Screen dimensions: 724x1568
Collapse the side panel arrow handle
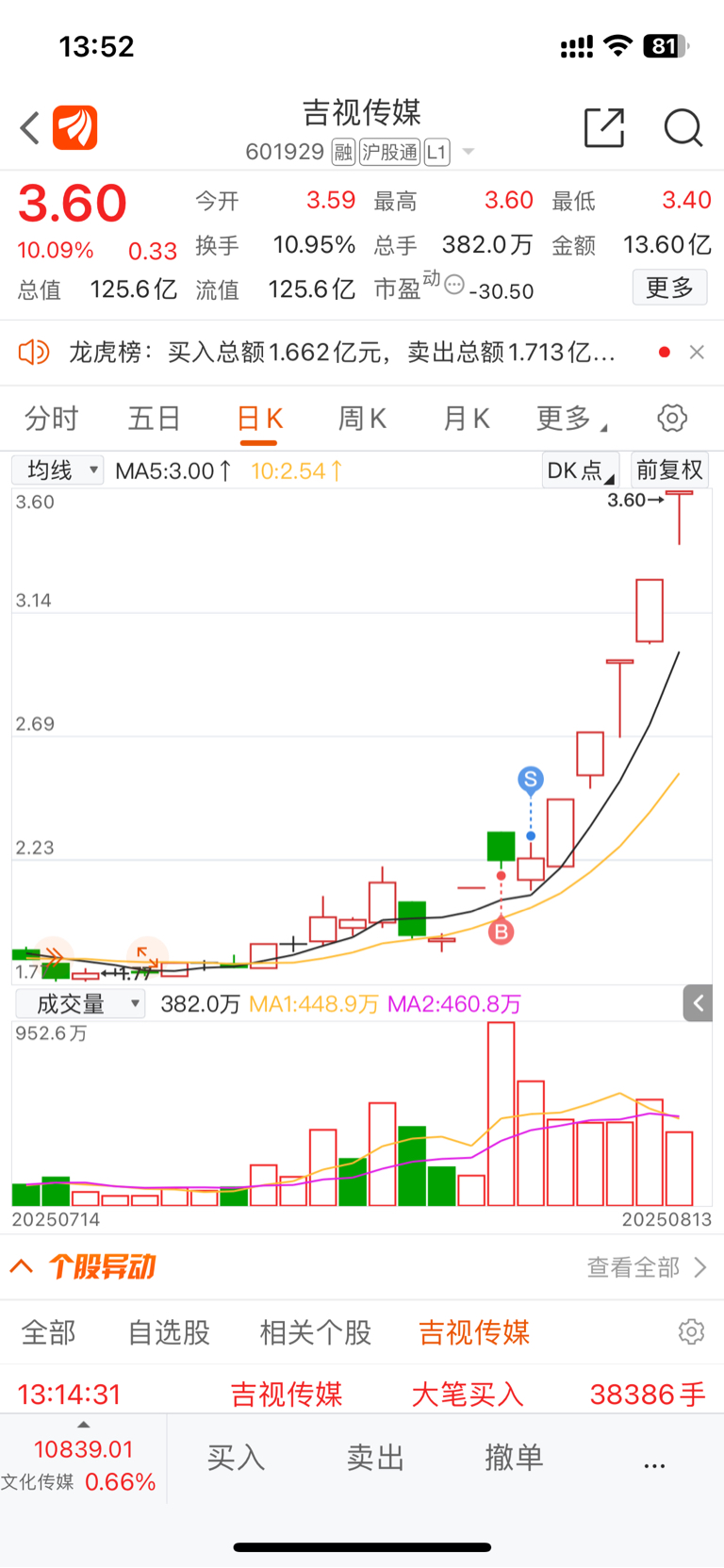698,1003
